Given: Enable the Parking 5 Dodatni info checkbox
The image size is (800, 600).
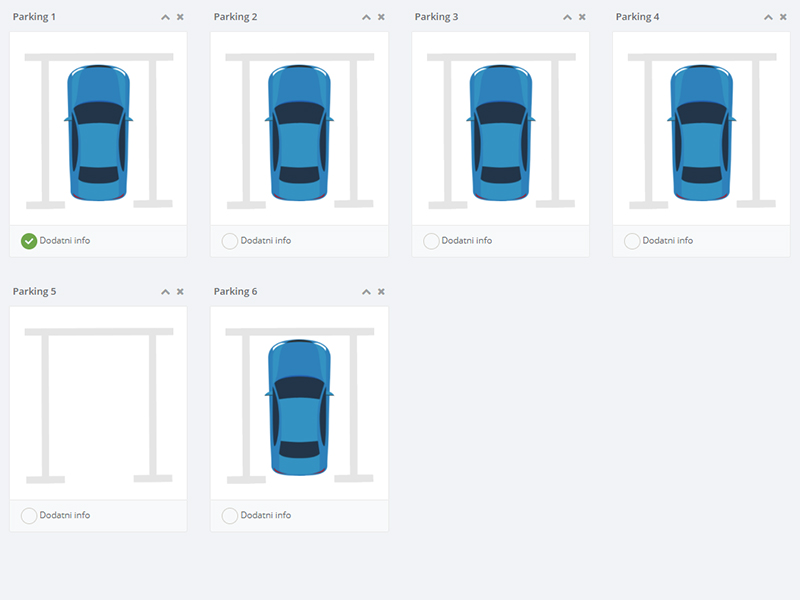Looking at the screenshot, I should click(x=29, y=516).
